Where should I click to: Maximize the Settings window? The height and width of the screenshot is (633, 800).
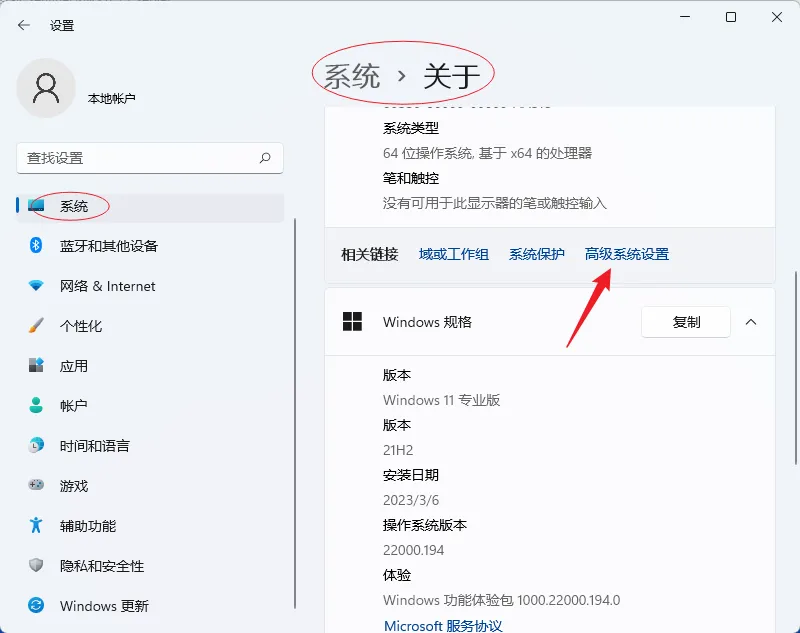731,17
